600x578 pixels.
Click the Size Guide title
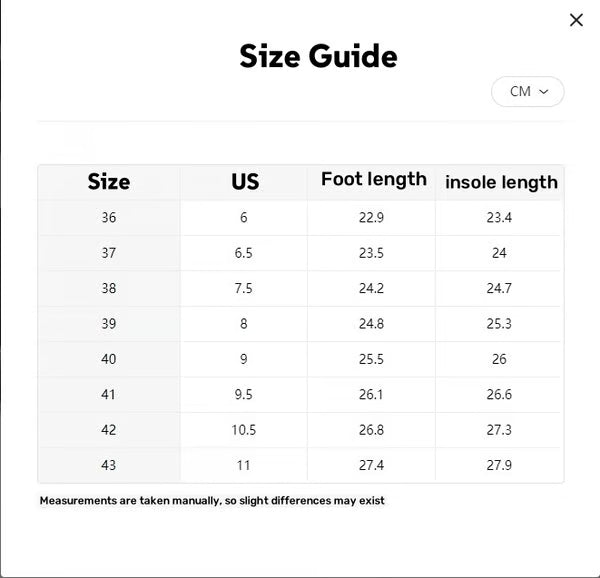(x=318, y=56)
